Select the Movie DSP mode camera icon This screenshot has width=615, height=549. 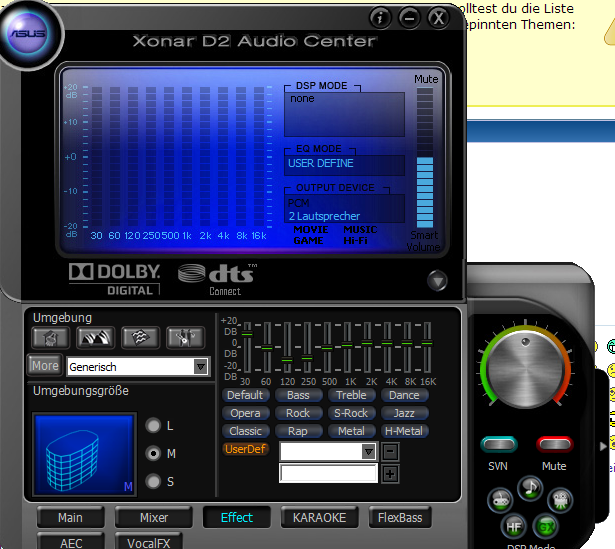(x=560, y=500)
